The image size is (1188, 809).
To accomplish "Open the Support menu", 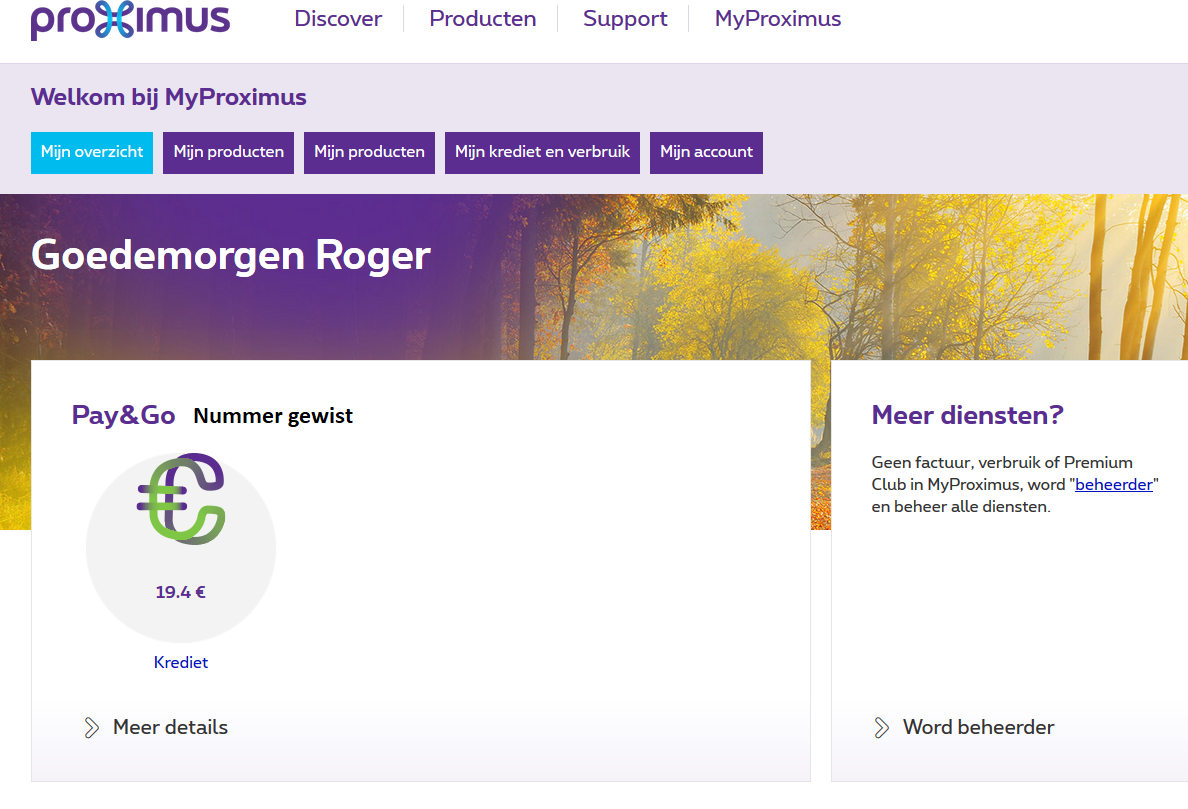I will 625,18.
